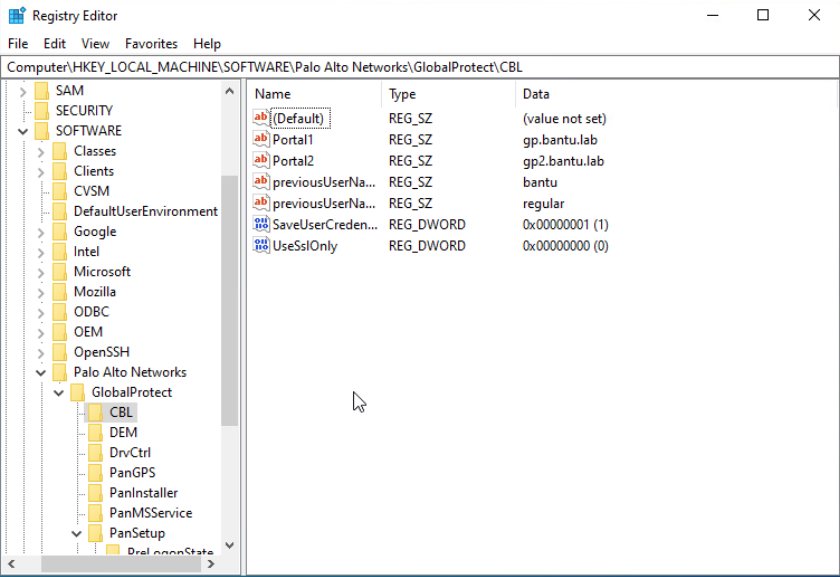This screenshot has width=840, height=577.
Task: Click the SaveUserCreden... DWORD icon
Action: [x=261, y=224]
